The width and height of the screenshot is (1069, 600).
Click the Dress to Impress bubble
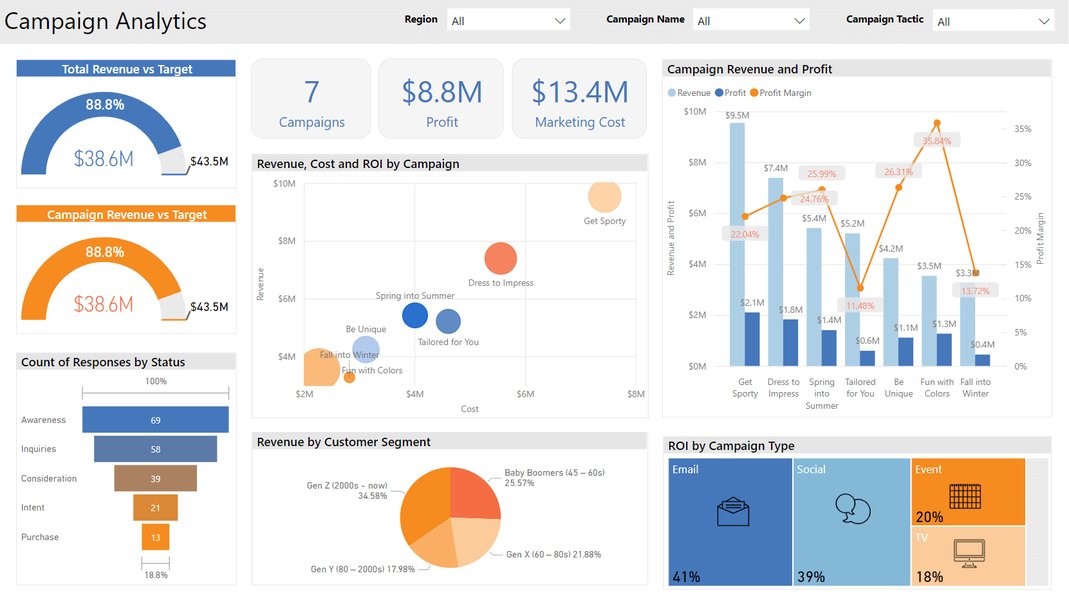point(500,258)
